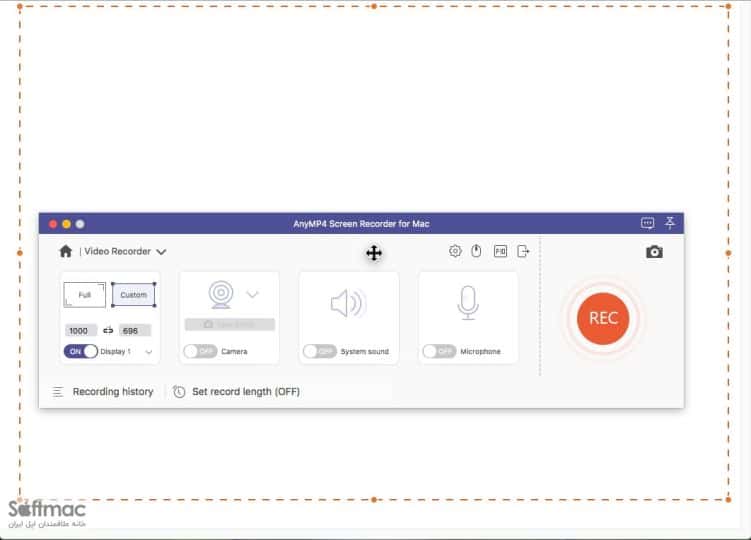
Task: Select the Custom region option
Action: (134, 295)
